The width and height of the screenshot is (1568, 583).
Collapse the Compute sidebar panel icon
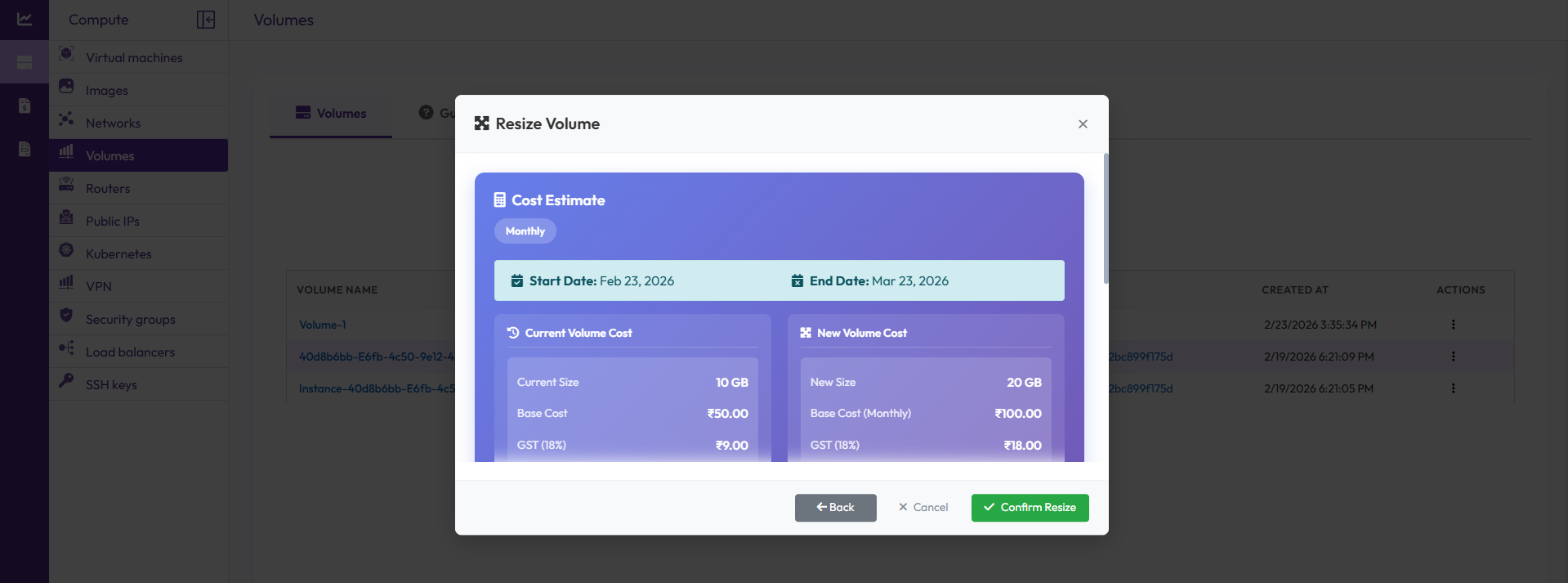click(206, 20)
